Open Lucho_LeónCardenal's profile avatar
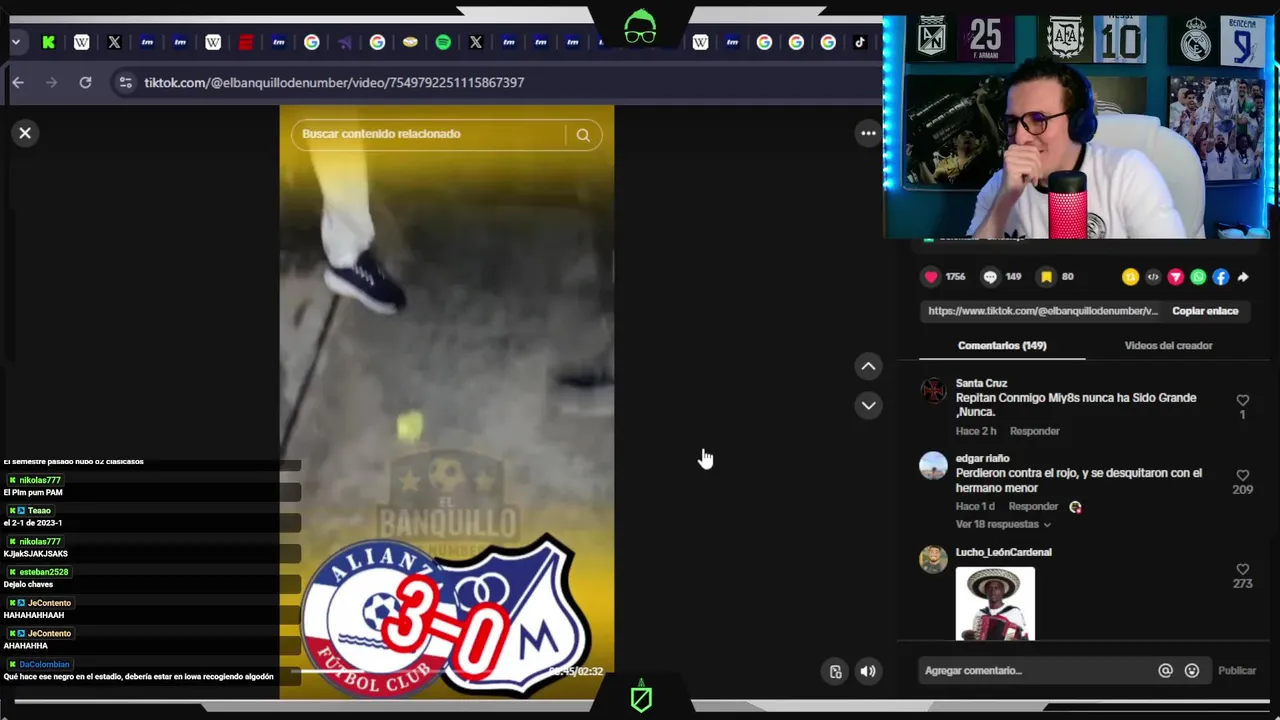1280x720 pixels. coord(933,559)
